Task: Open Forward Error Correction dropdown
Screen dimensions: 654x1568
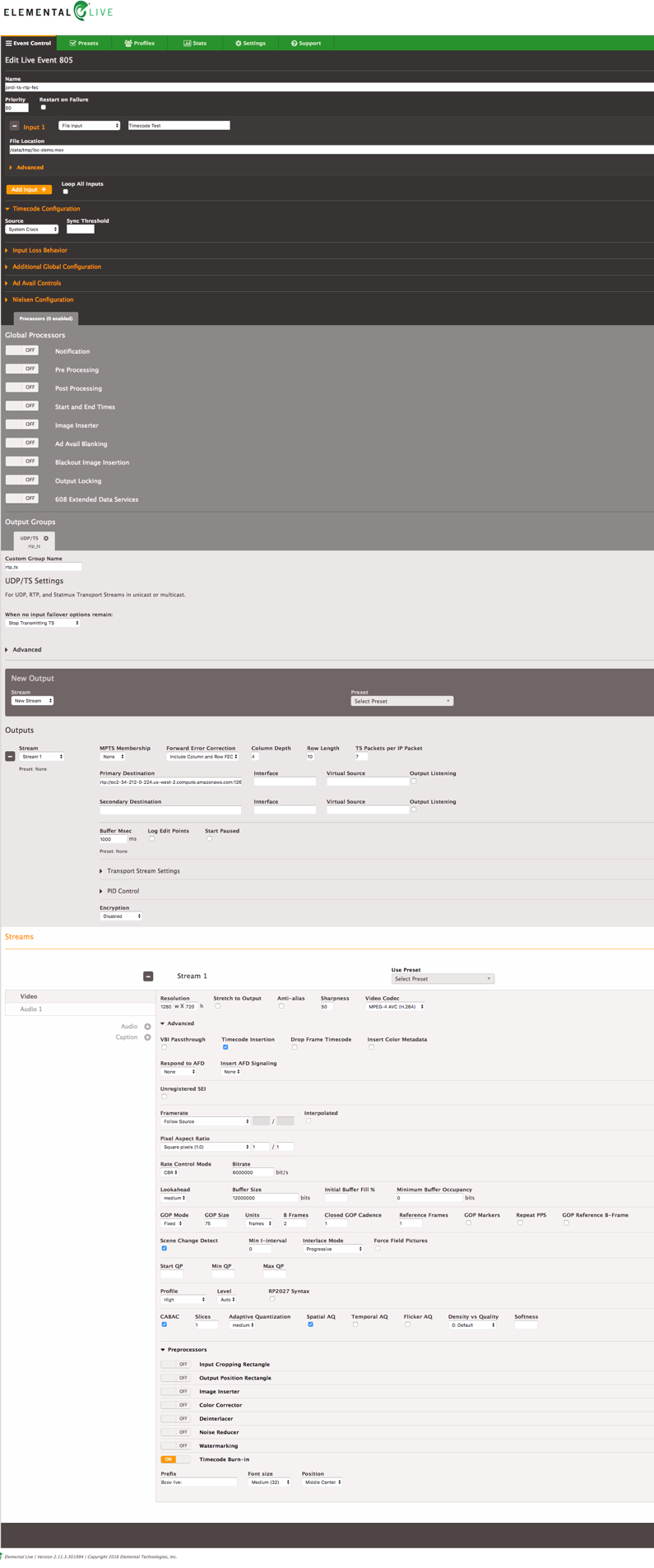Action: point(202,756)
